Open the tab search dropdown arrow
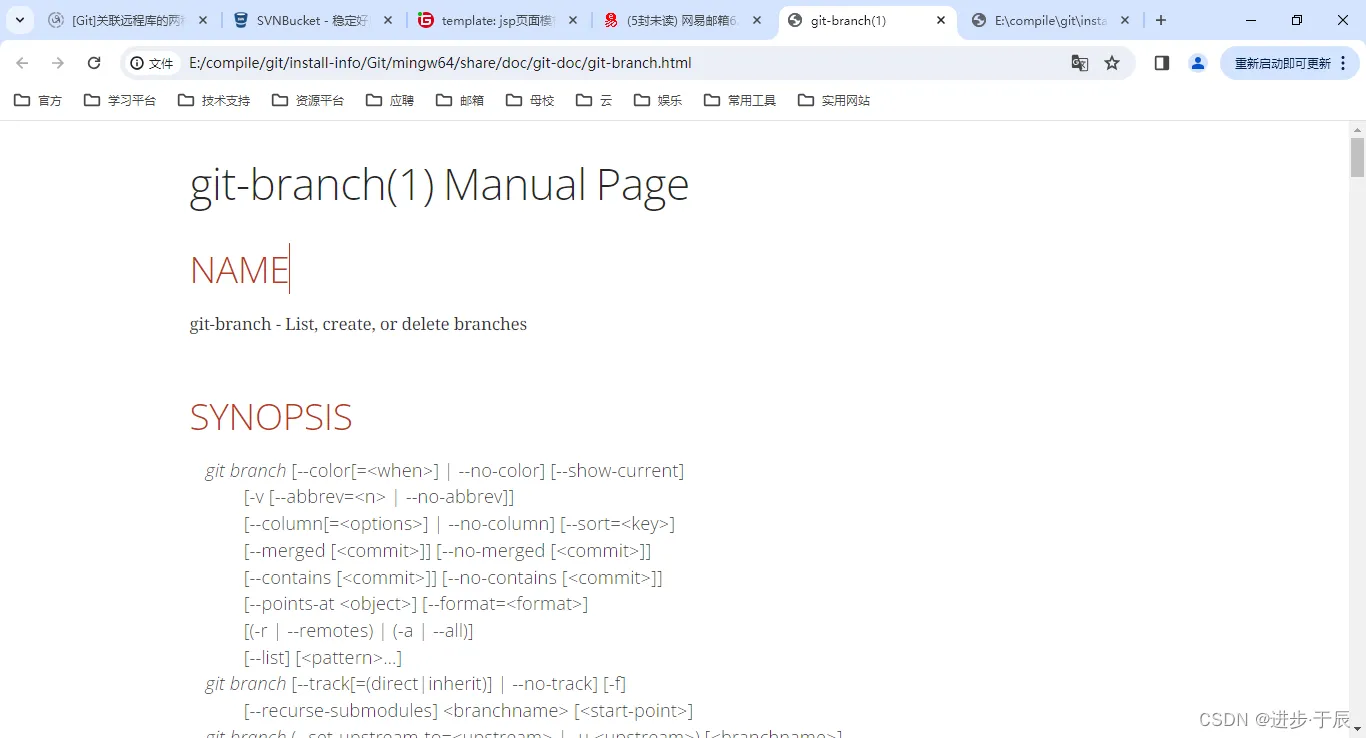 tap(20, 20)
